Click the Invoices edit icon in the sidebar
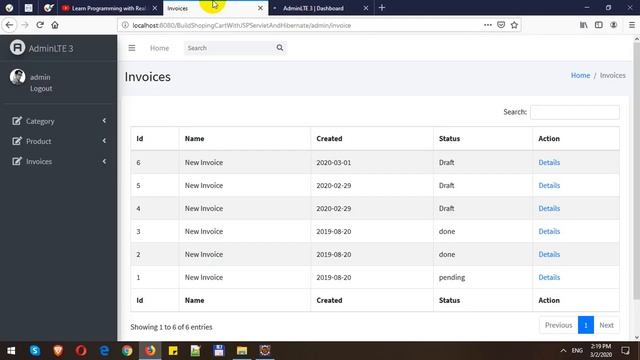The image size is (640, 360). [x=17, y=161]
